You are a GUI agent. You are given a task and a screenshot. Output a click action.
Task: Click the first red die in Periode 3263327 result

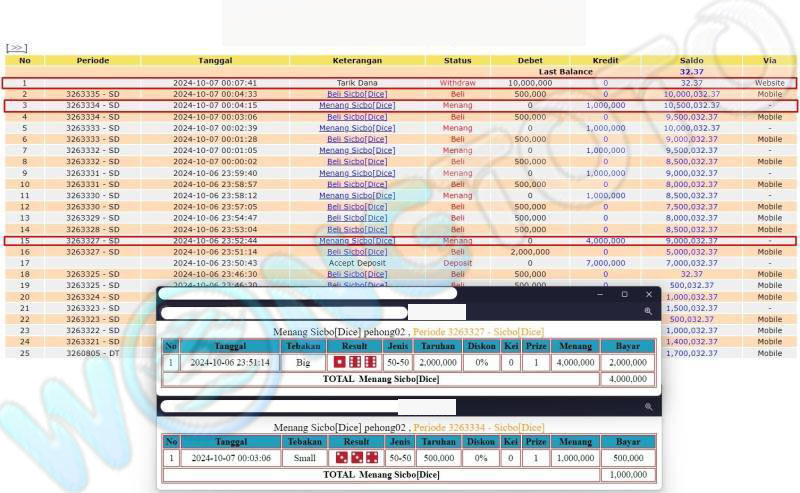[340, 362]
